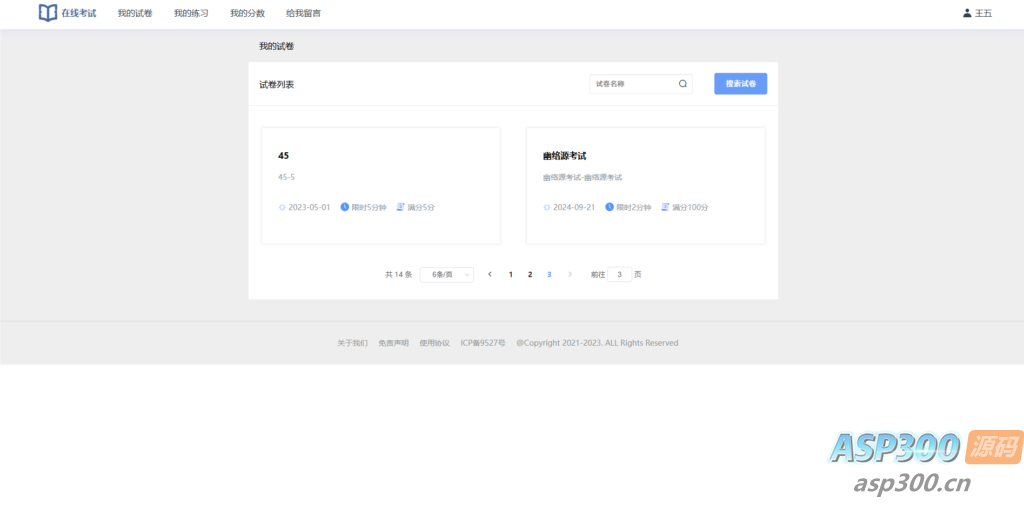Open the 我的试卷 menu item
The width and height of the screenshot is (1024, 505).
point(135,13)
